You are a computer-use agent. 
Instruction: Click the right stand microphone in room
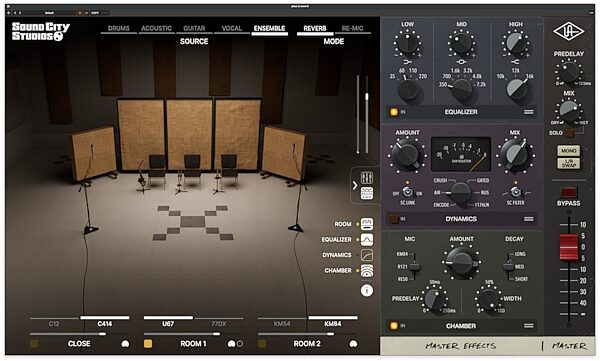click(x=294, y=148)
